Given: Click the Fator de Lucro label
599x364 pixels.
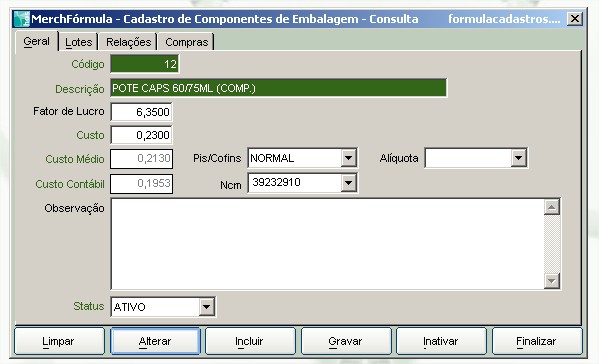Looking at the screenshot, I should pos(69,111).
